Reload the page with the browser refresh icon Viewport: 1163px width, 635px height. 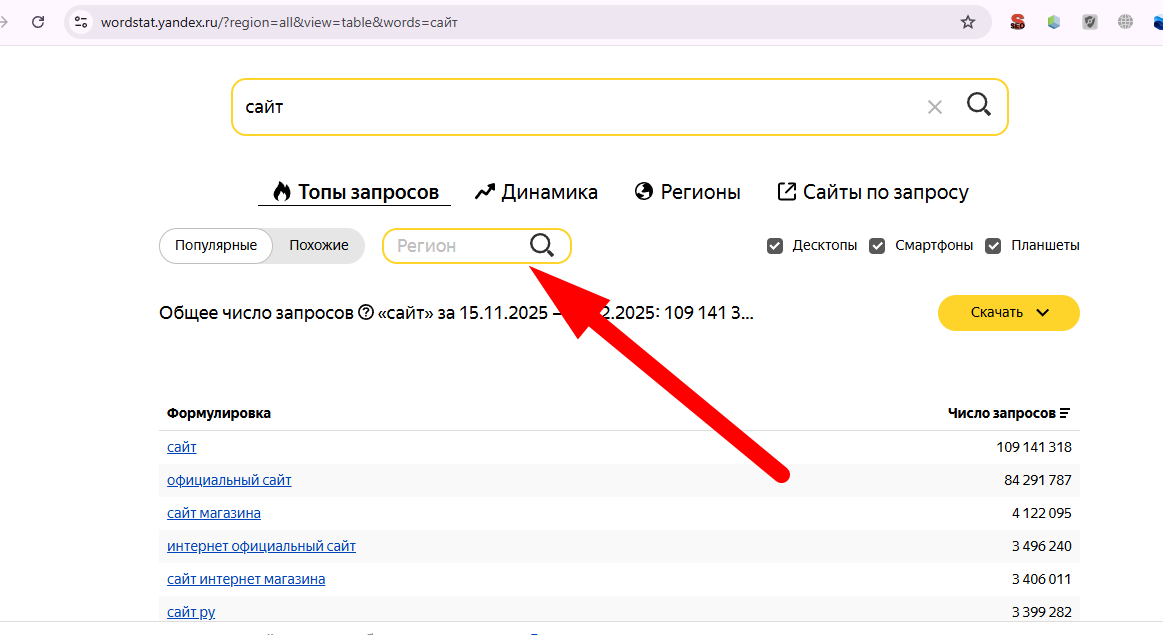click(x=38, y=22)
